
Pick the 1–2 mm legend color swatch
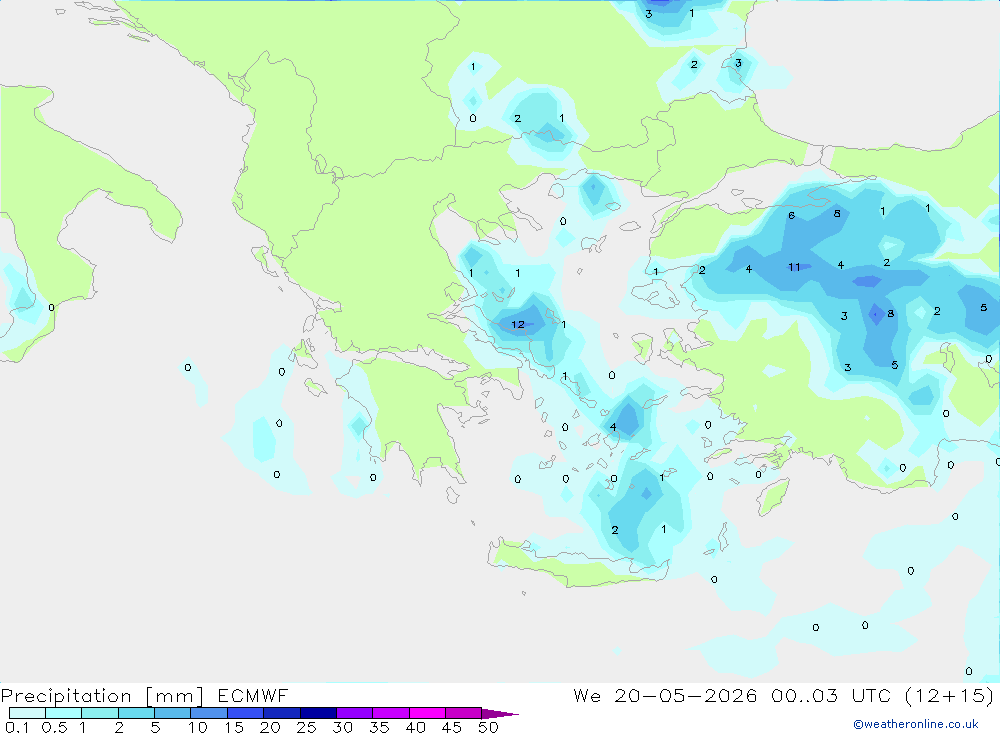coord(99,713)
